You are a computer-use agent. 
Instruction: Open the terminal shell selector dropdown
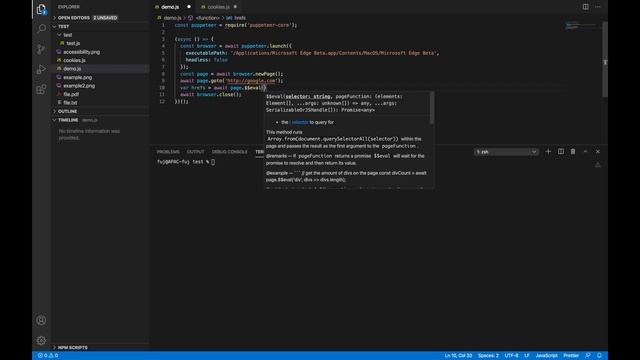506,152
